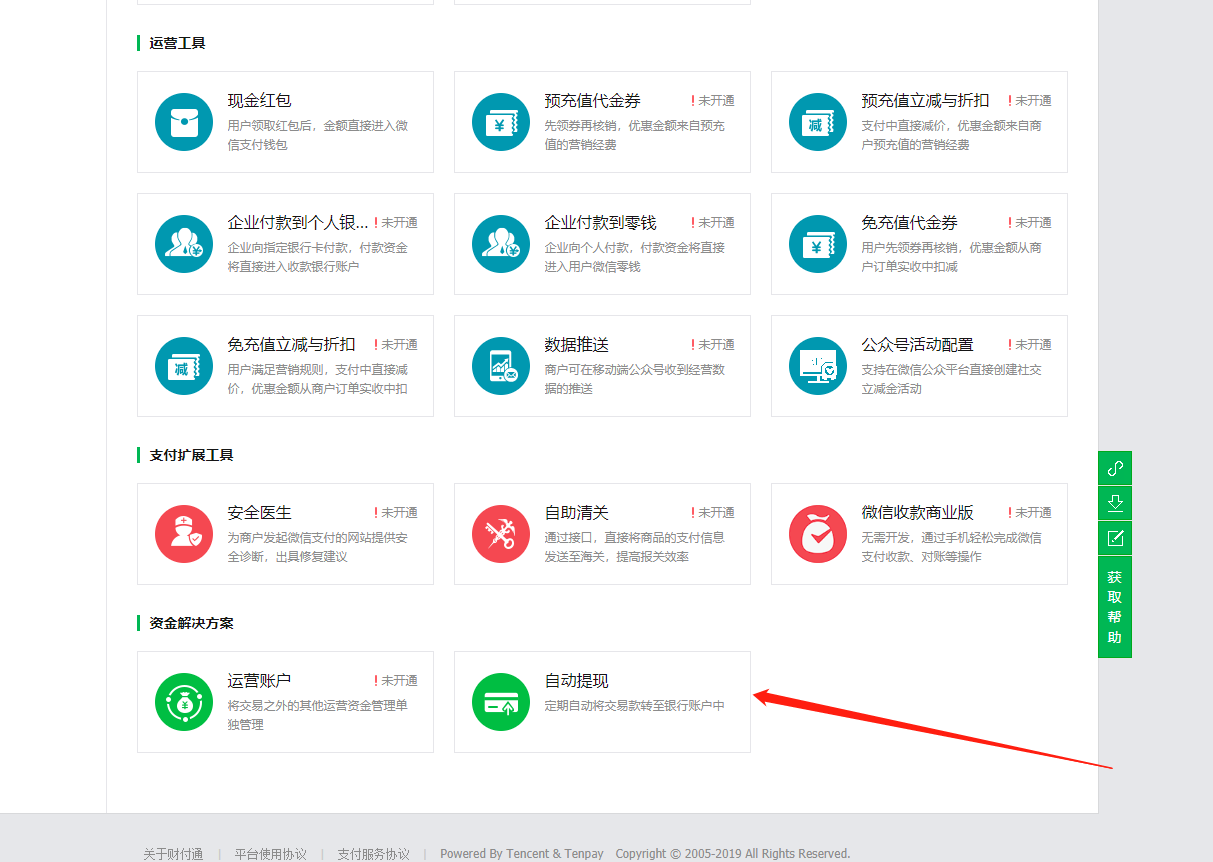This screenshot has width=1213, height=862.
Task: Select the 预充值立减与折扣 card title
Action: [925, 101]
